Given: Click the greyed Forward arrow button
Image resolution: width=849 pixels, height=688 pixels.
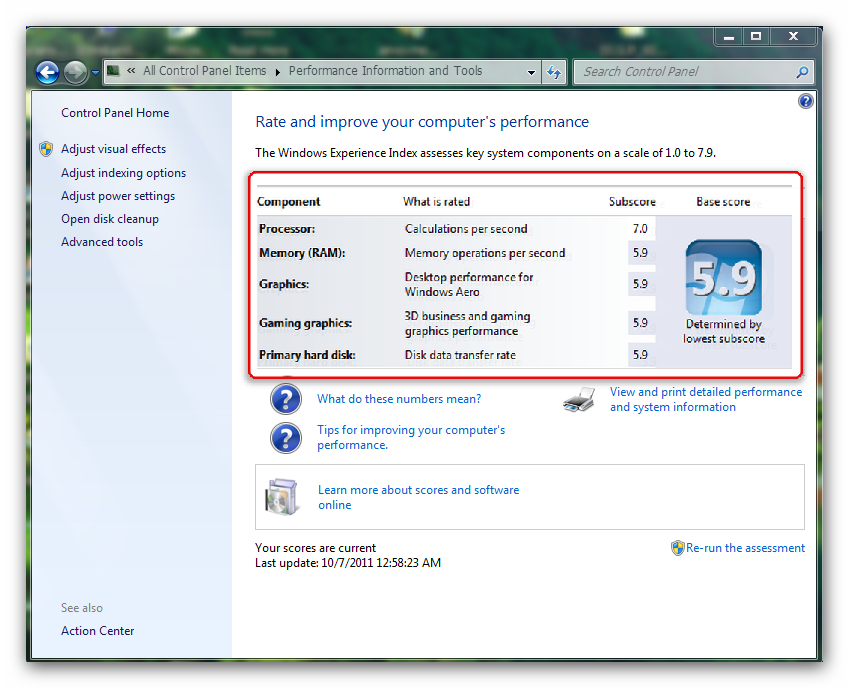Looking at the screenshot, I should [x=75, y=72].
